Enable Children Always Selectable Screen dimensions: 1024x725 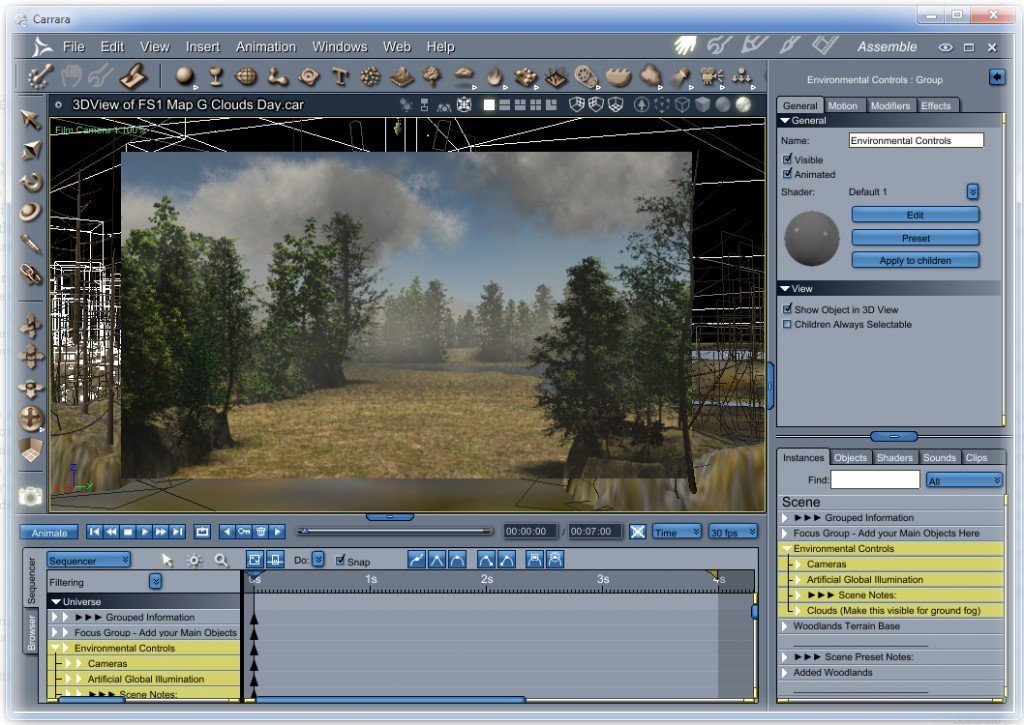click(x=787, y=324)
